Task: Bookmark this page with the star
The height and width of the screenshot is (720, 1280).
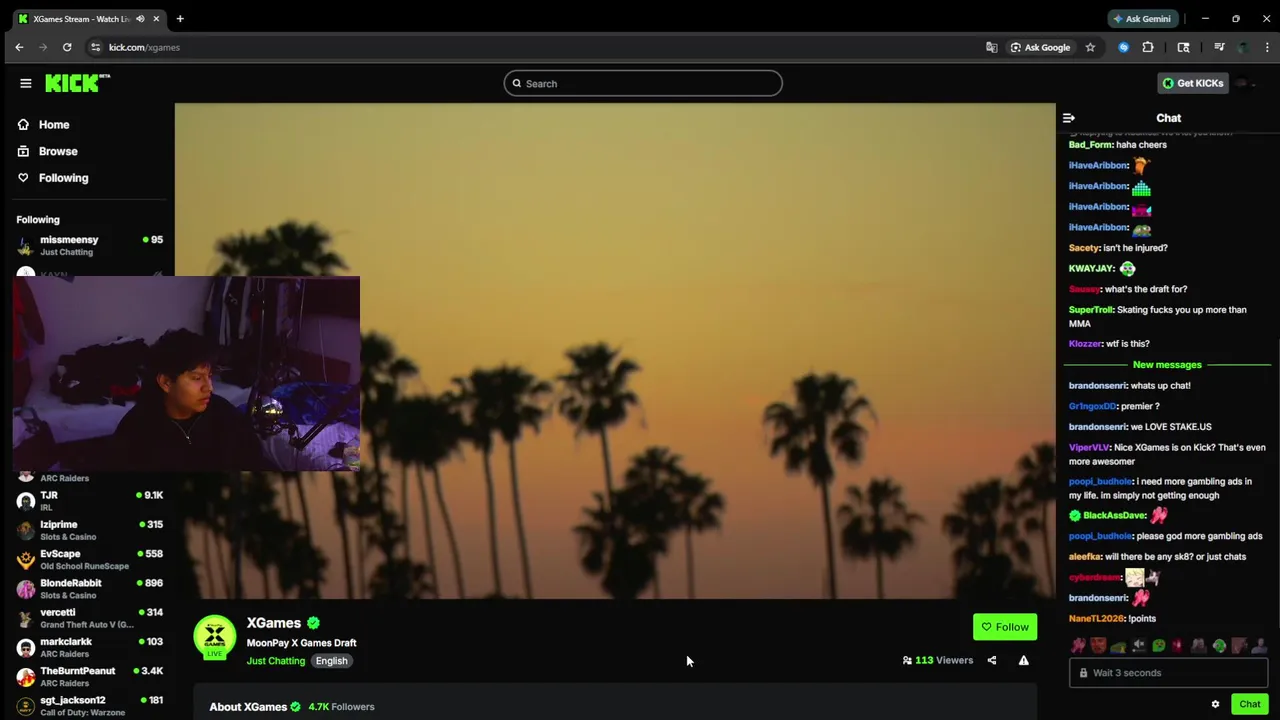Action: [x=1090, y=47]
